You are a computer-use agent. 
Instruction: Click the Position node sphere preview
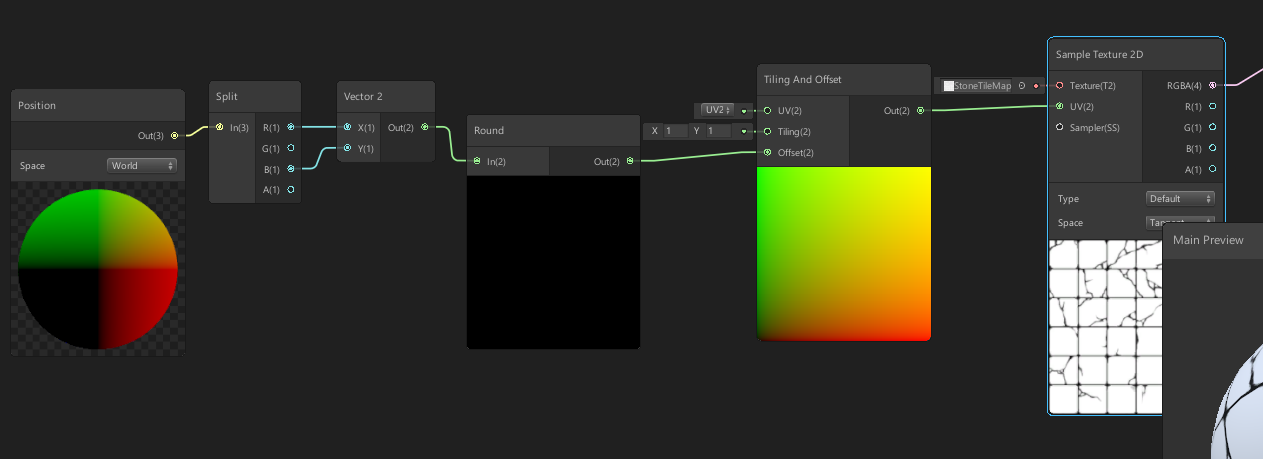pyautogui.click(x=98, y=269)
